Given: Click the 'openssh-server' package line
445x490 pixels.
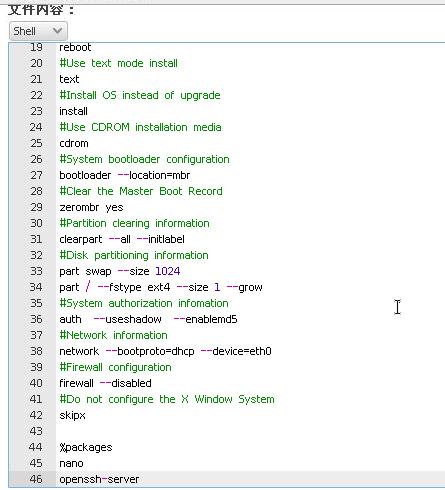Looking at the screenshot, I should point(99,479).
